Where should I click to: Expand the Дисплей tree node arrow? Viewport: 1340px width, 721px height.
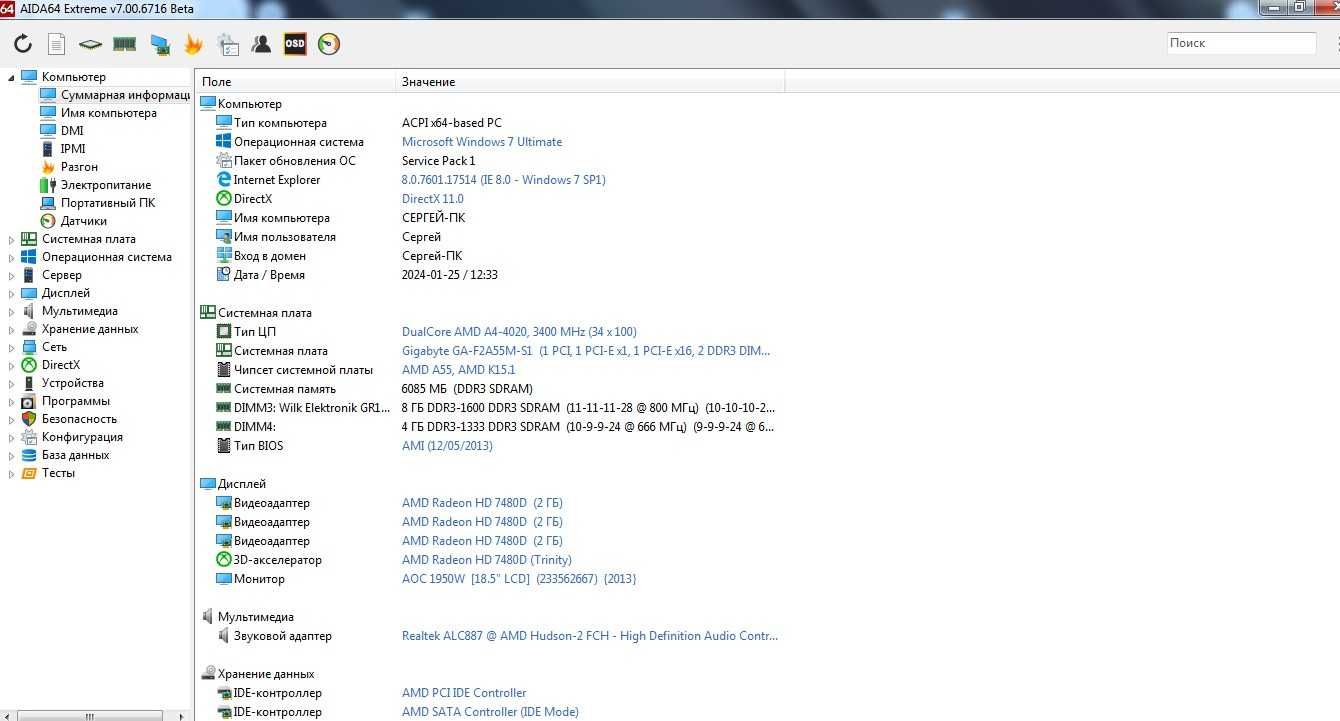[x=12, y=294]
